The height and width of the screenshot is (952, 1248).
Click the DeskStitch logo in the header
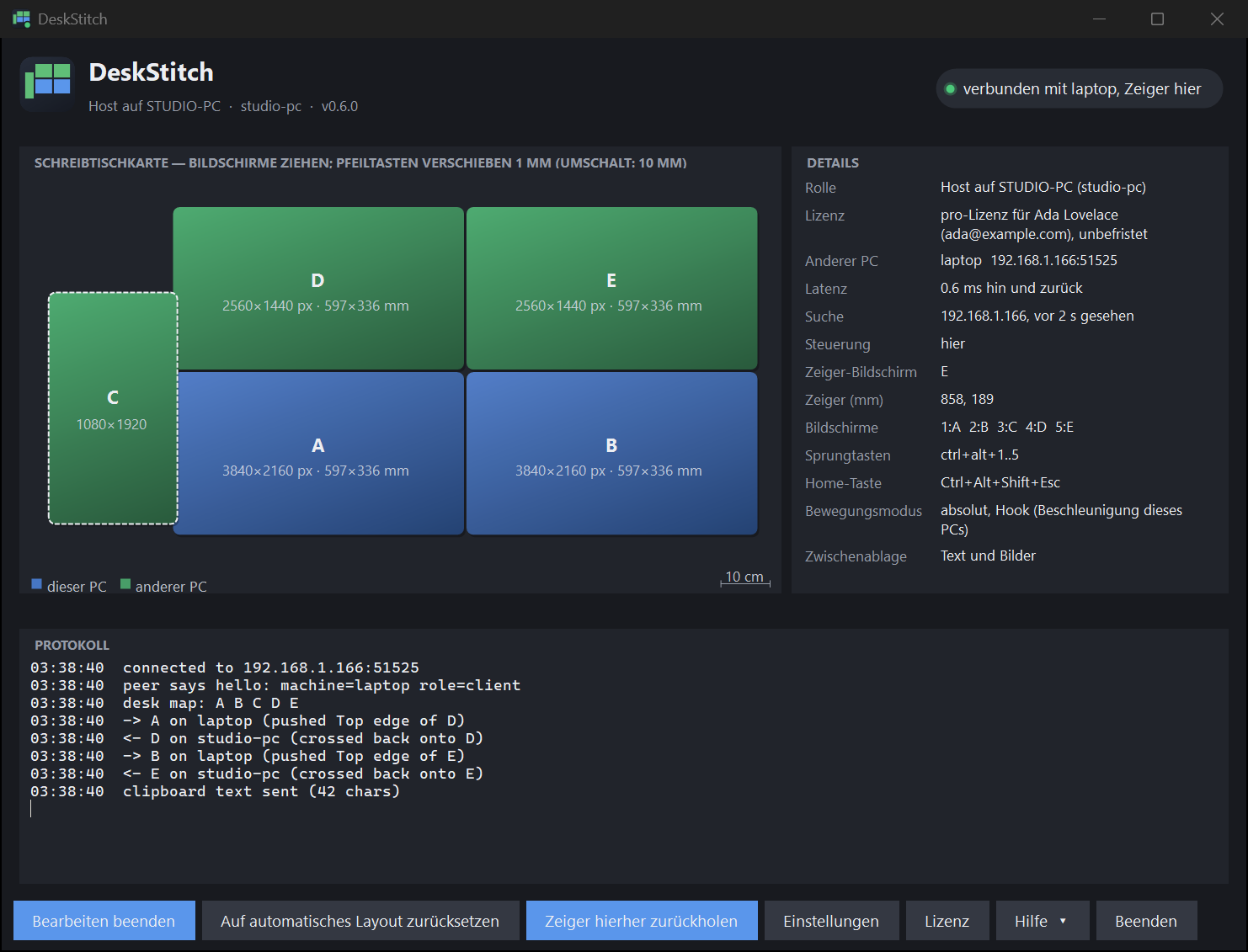(47, 84)
